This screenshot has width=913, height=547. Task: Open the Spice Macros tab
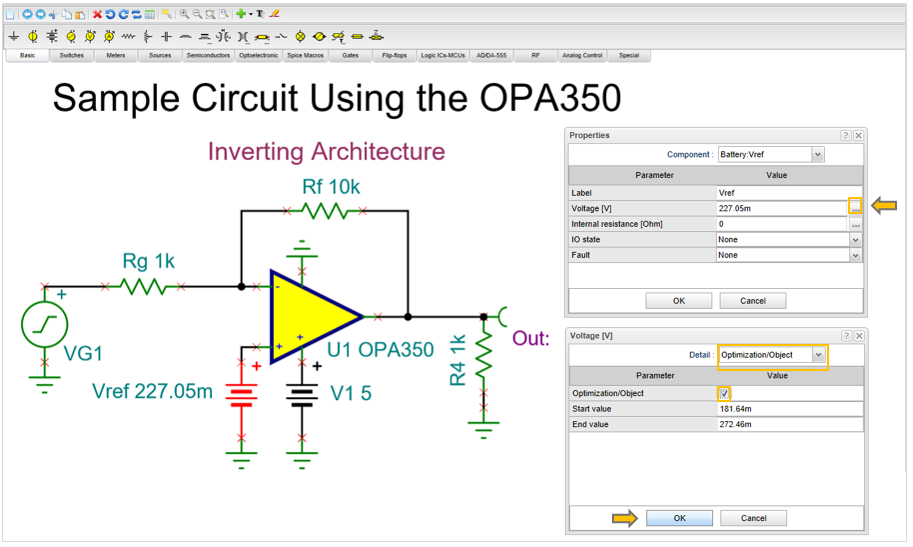point(305,56)
